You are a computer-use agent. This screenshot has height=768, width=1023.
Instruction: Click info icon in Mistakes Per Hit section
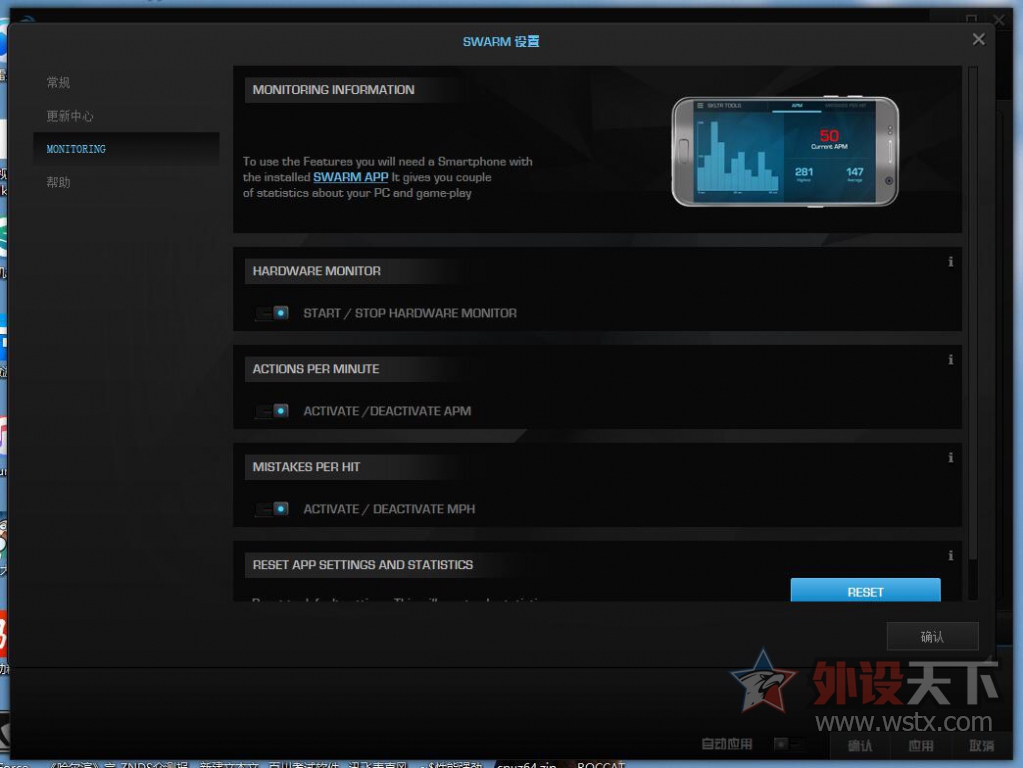[950, 458]
